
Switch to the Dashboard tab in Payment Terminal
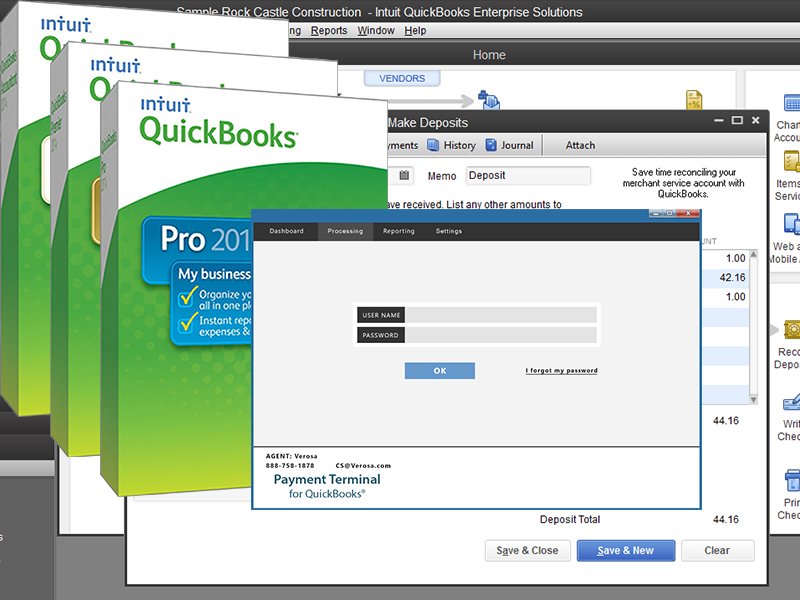(x=286, y=232)
